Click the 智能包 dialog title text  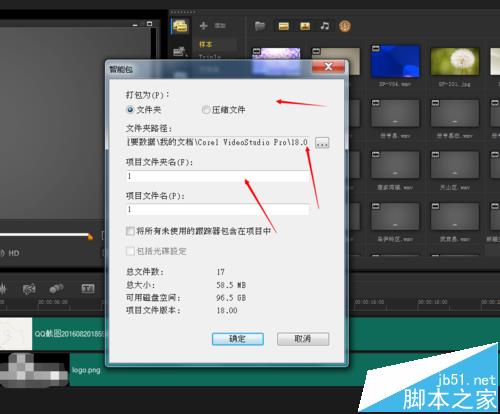pos(121,69)
